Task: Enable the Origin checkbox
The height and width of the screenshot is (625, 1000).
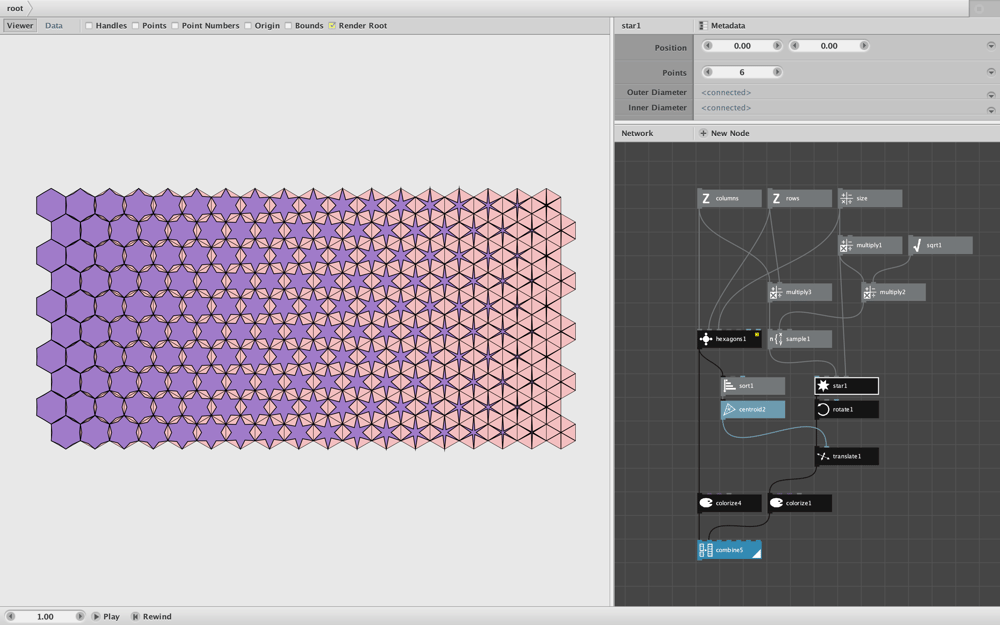Action: [x=247, y=26]
